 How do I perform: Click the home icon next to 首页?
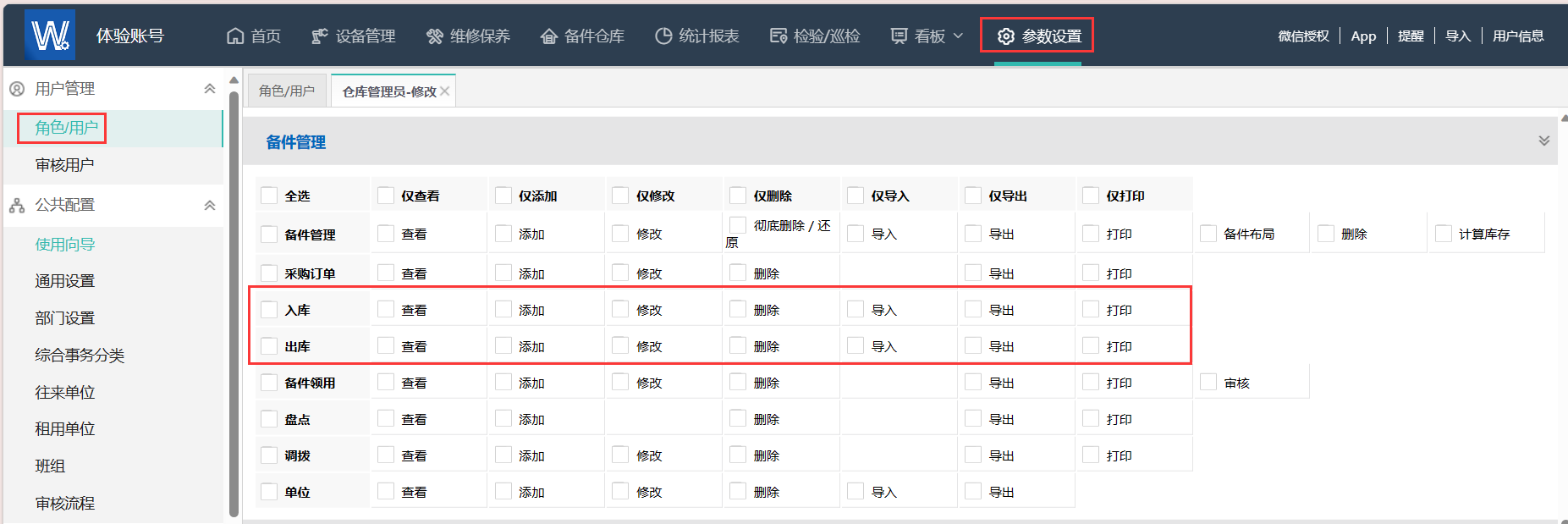[235, 36]
